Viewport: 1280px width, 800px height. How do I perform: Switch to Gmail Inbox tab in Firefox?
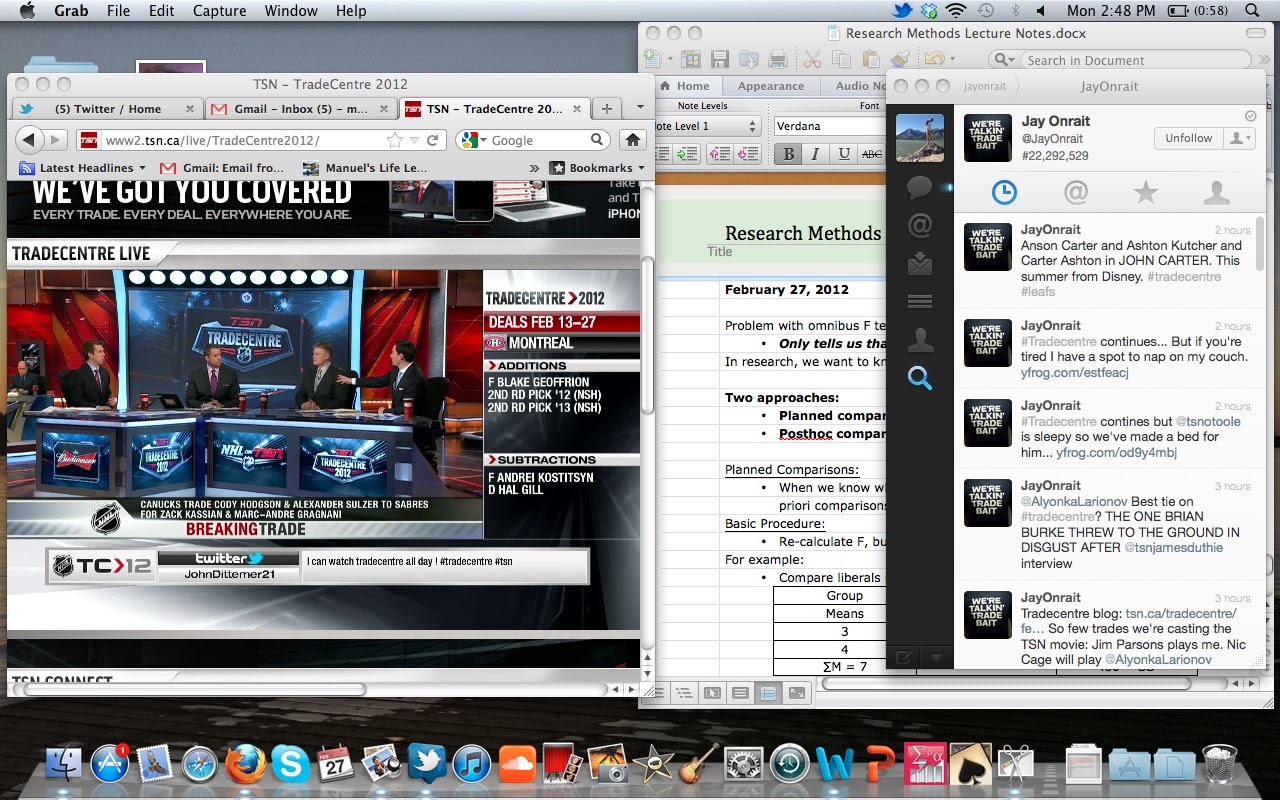point(301,109)
